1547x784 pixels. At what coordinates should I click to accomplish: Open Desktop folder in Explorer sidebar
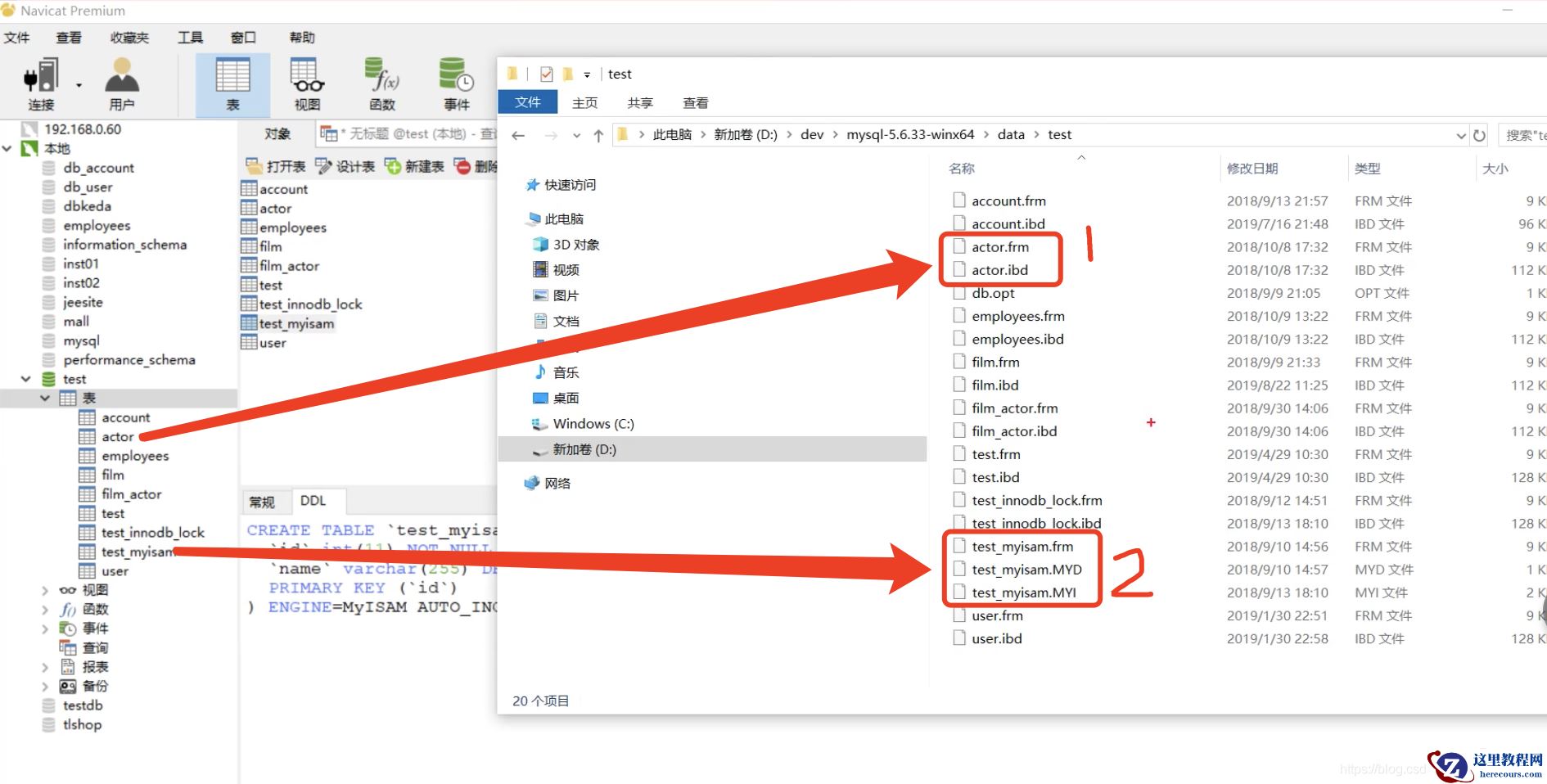point(556,398)
